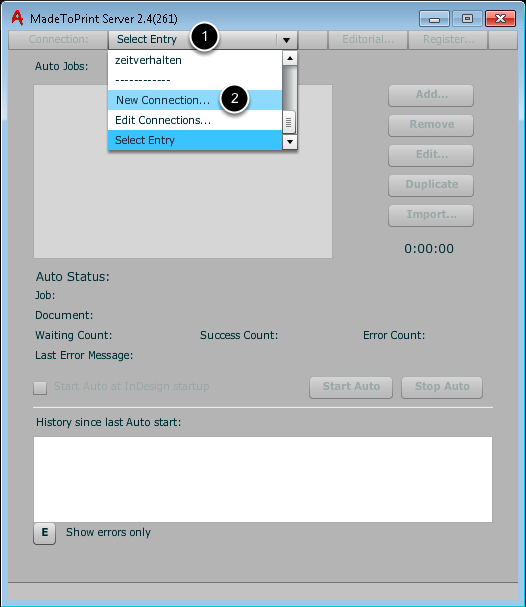Screen dimensions: 526x607
Task: Open the Connection dropdown arrow
Action: [286, 40]
